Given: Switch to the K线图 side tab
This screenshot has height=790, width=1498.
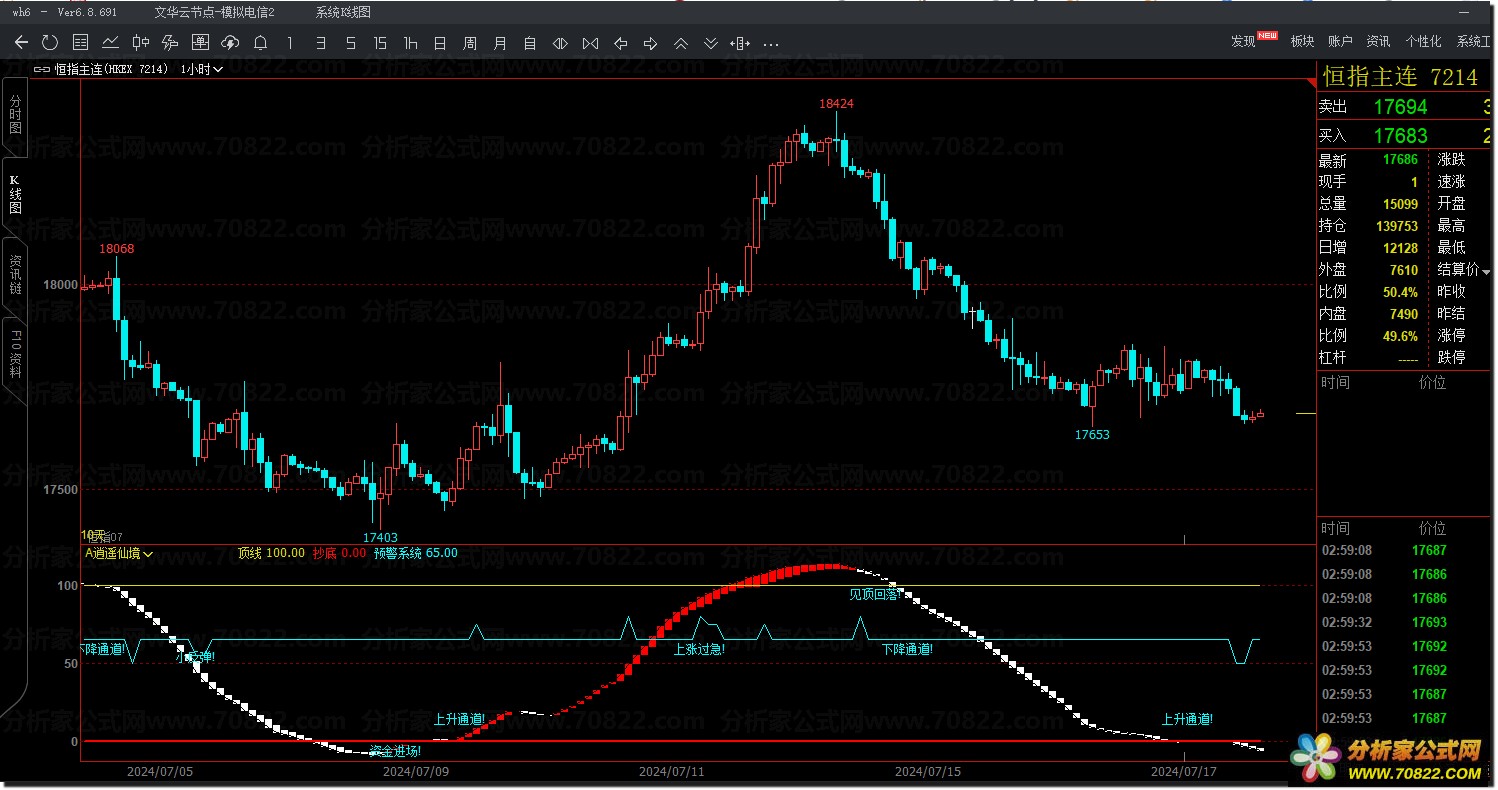Looking at the screenshot, I should coord(14,194).
